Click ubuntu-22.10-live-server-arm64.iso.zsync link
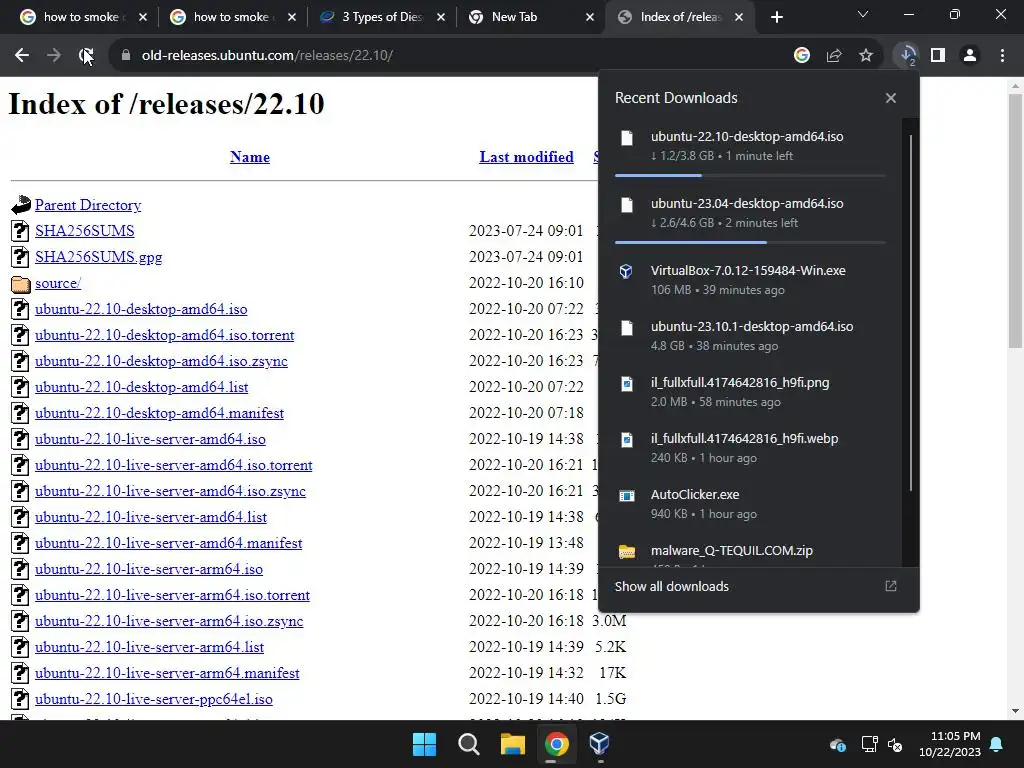The width and height of the screenshot is (1024, 768). coord(169,621)
